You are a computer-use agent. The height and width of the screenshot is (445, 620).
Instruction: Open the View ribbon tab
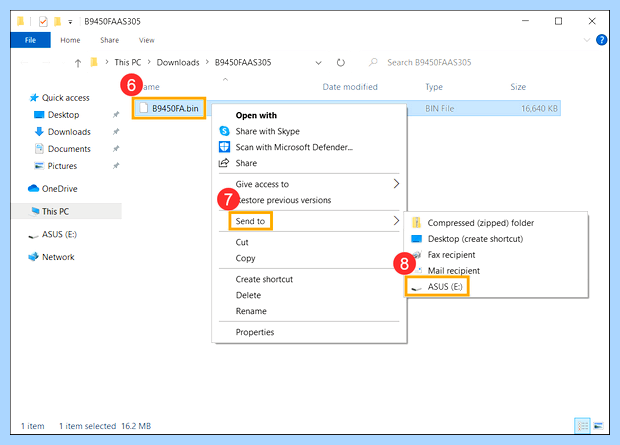[x=146, y=40]
